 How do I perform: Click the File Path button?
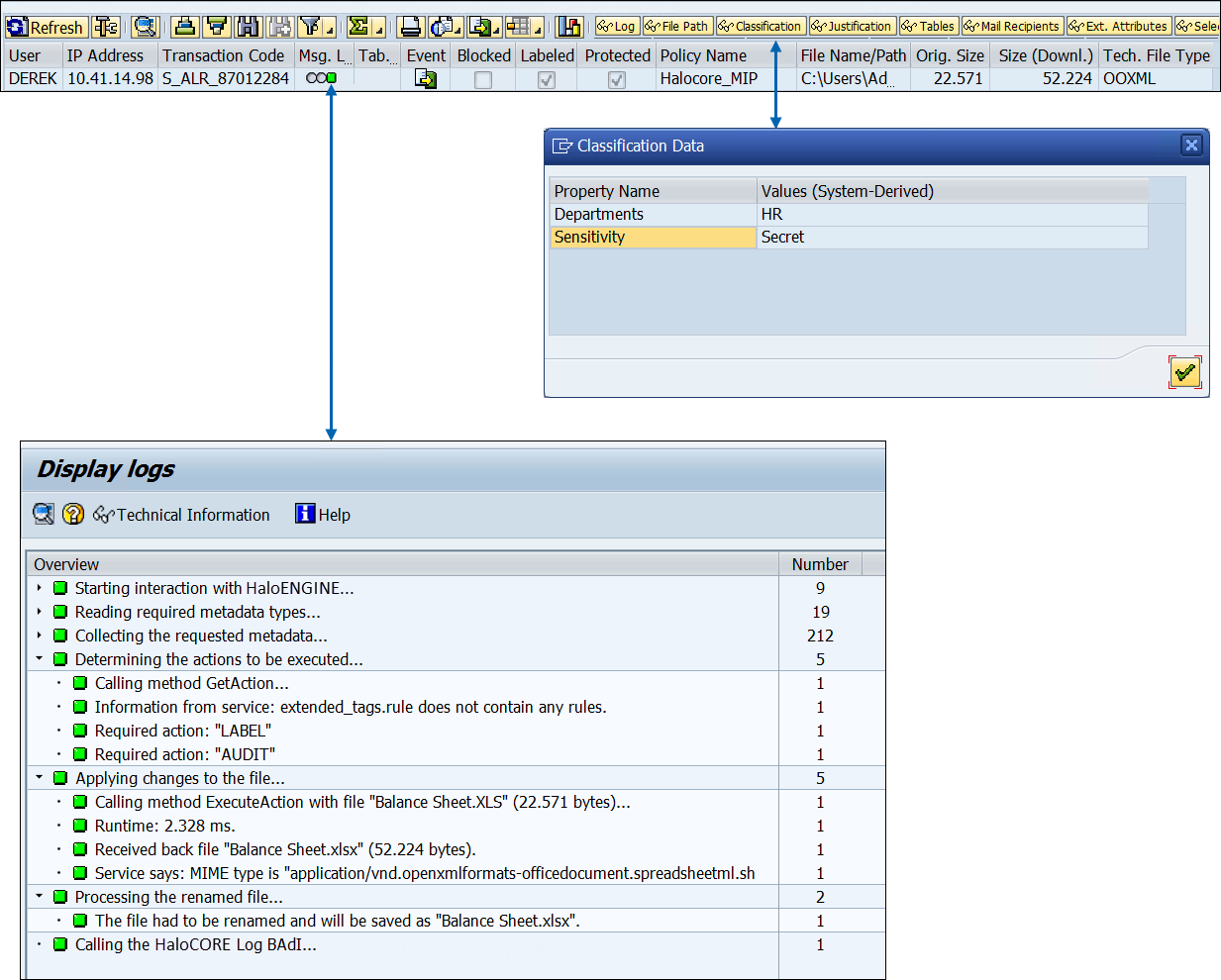click(x=677, y=27)
